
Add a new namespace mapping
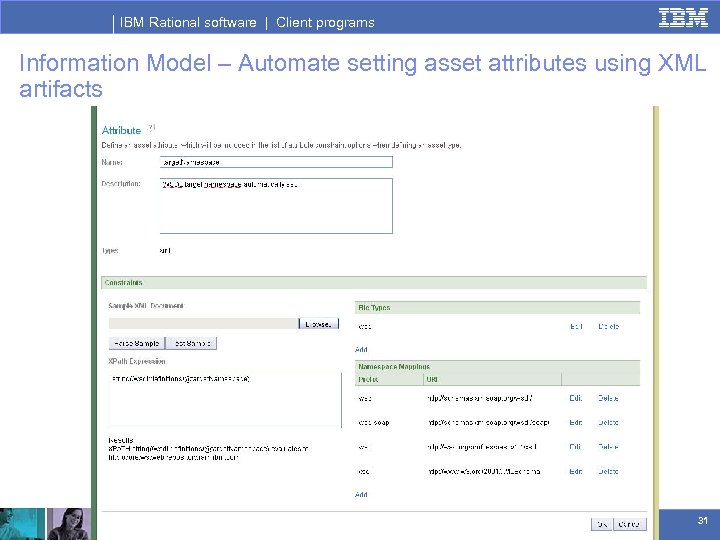click(x=361, y=494)
